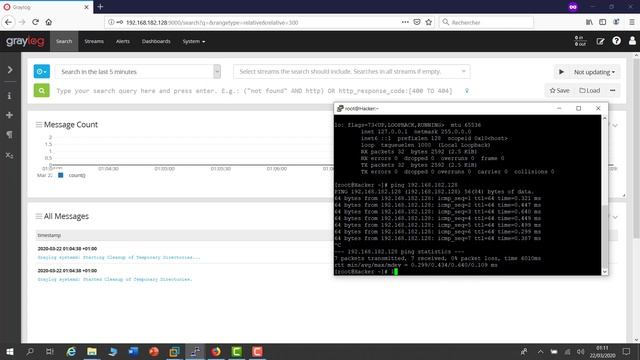The height and width of the screenshot is (360, 640).
Task: Open the 'Not updating' interval dropdown
Action: tap(594, 72)
